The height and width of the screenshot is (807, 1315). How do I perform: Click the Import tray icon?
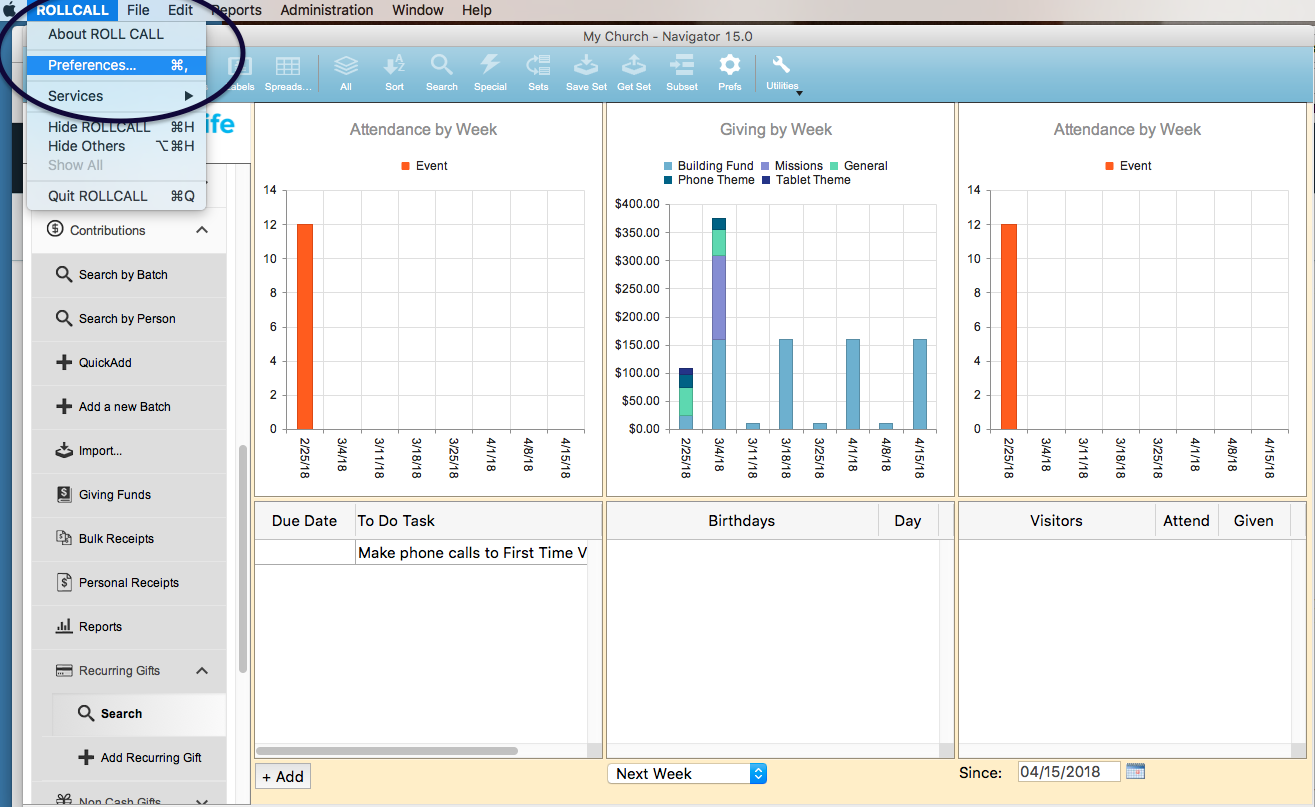point(63,450)
